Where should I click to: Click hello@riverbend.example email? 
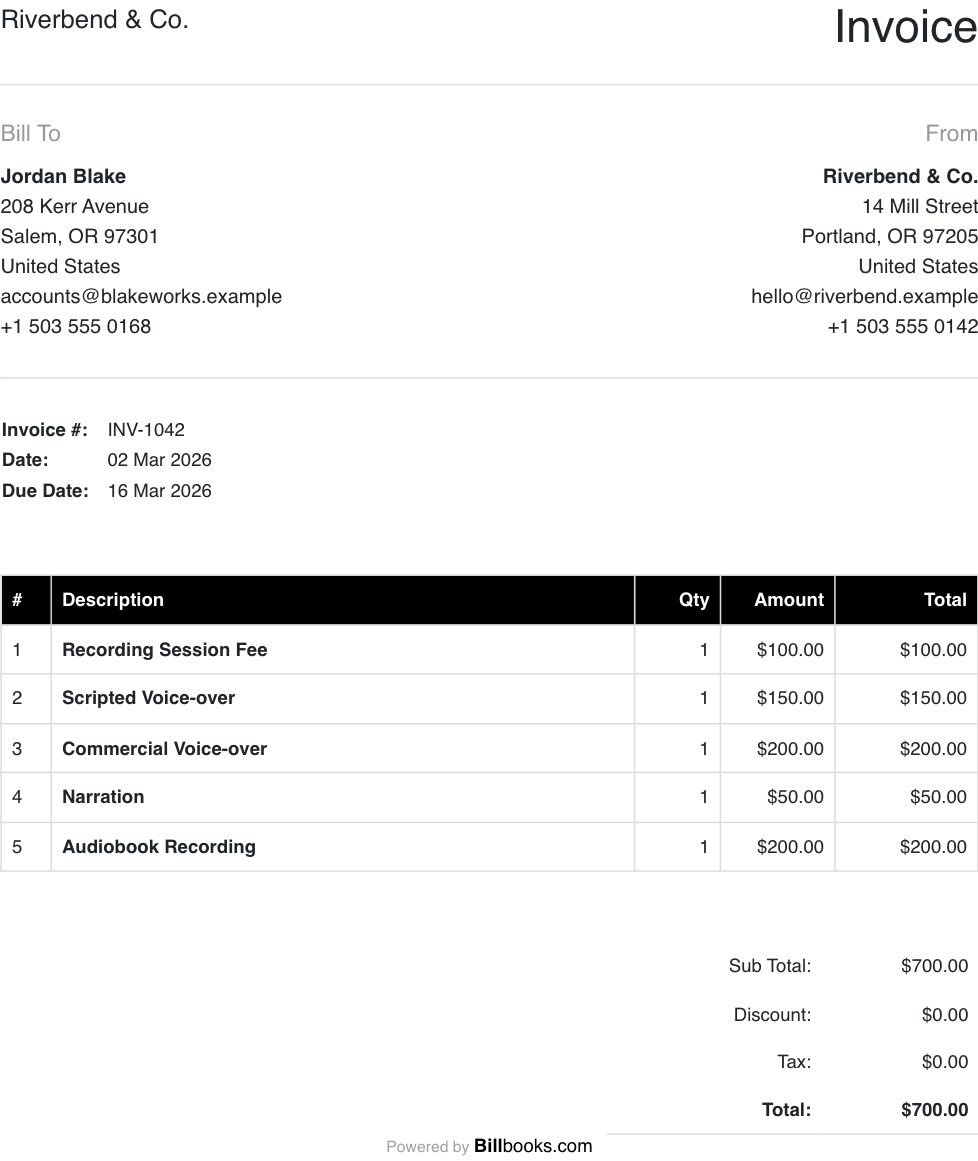(x=864, y=296)
